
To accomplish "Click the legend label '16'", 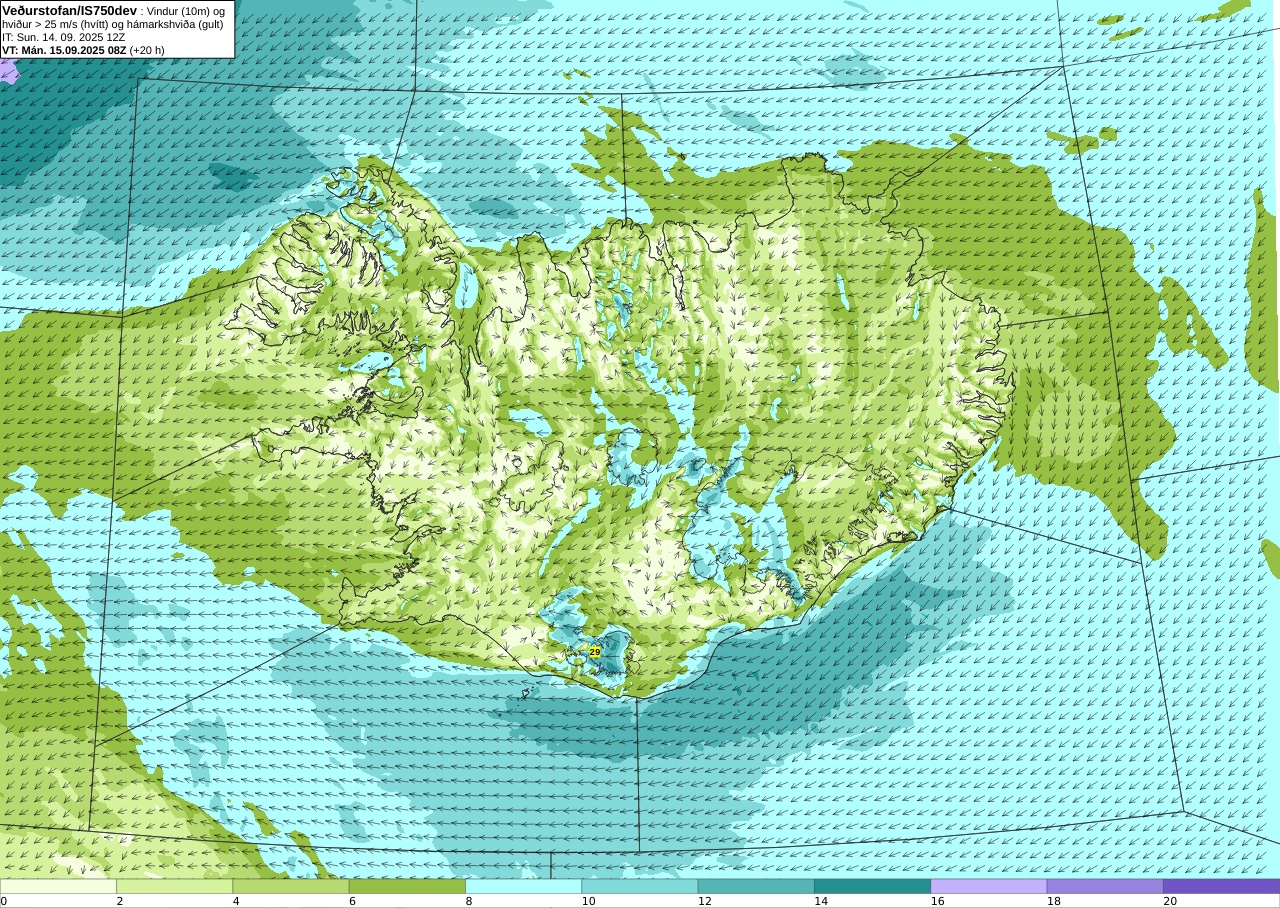I will click(x=938, y=901).
